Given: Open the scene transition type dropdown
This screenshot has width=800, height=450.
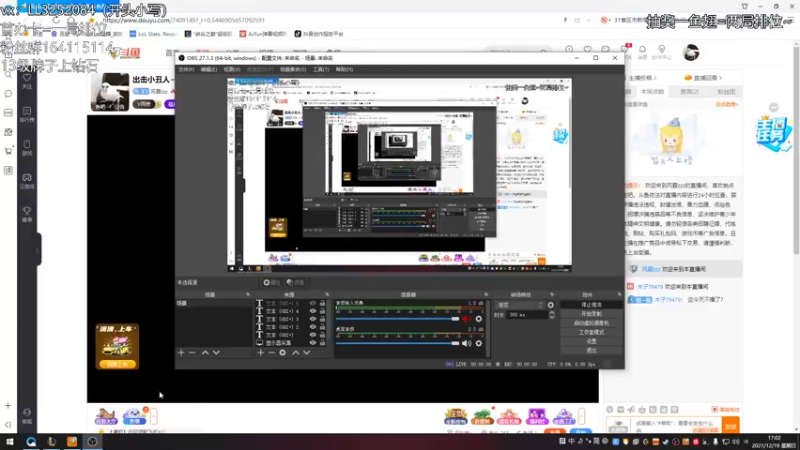Looking at the screenshot, I should (520, 305).
